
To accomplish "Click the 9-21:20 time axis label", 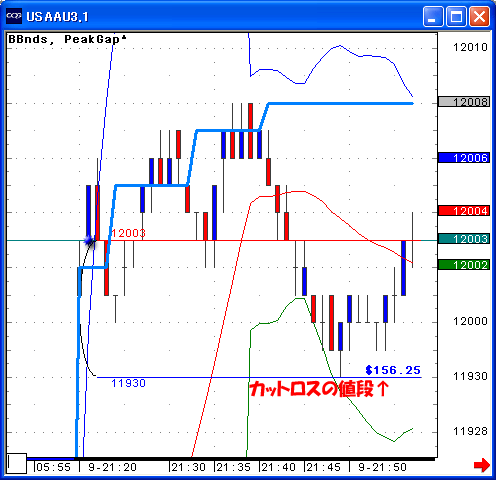I will (112, 467).
